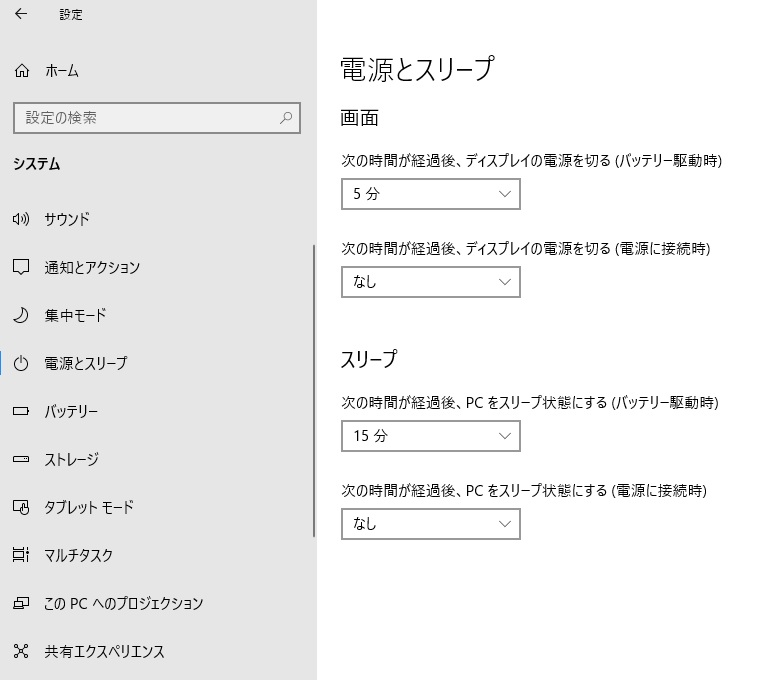This screenshot has width=765, height=680.
Task: Click the ストレージ drive icon
Action: (21, 459)
